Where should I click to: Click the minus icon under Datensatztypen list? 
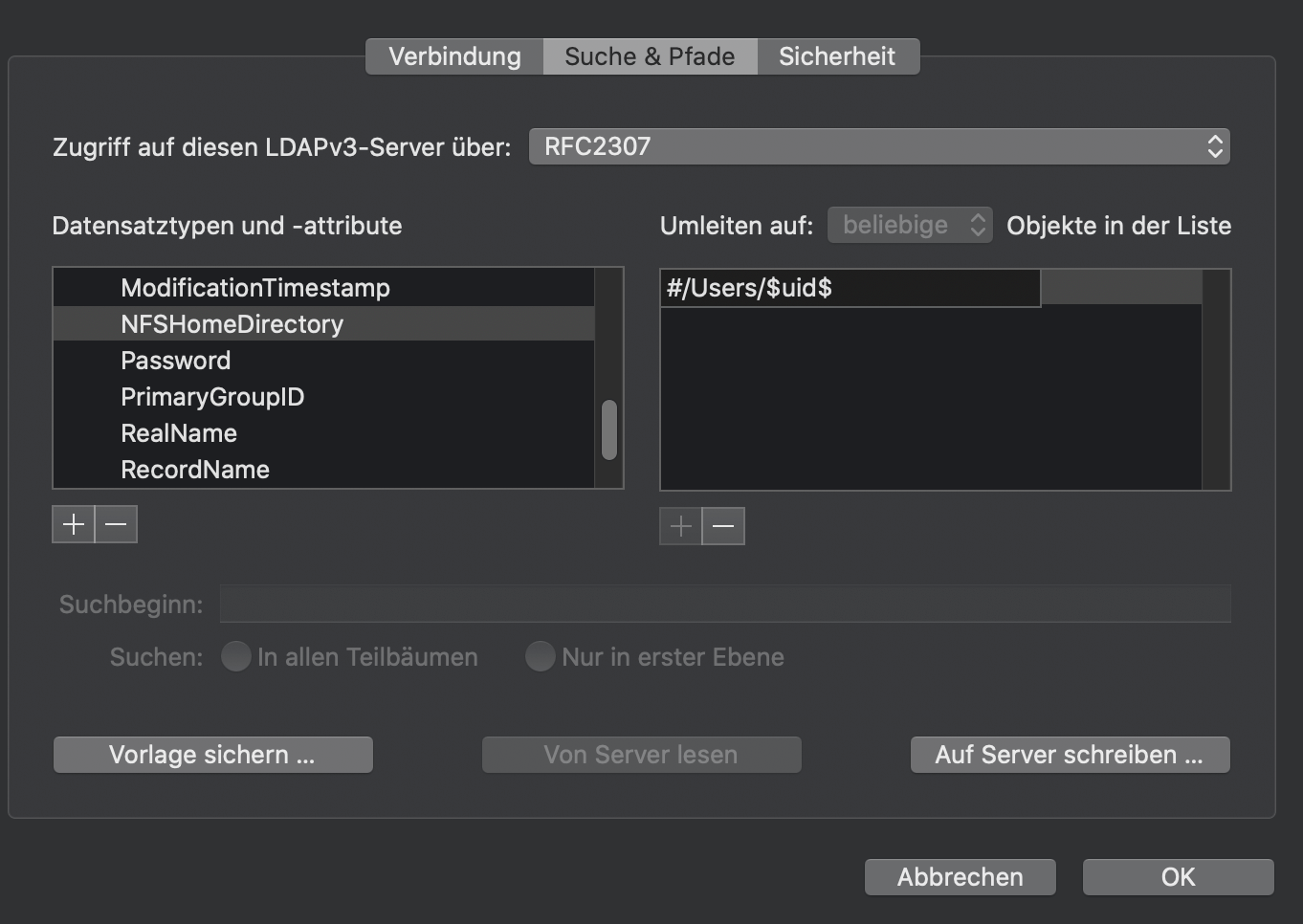point(116,523)
